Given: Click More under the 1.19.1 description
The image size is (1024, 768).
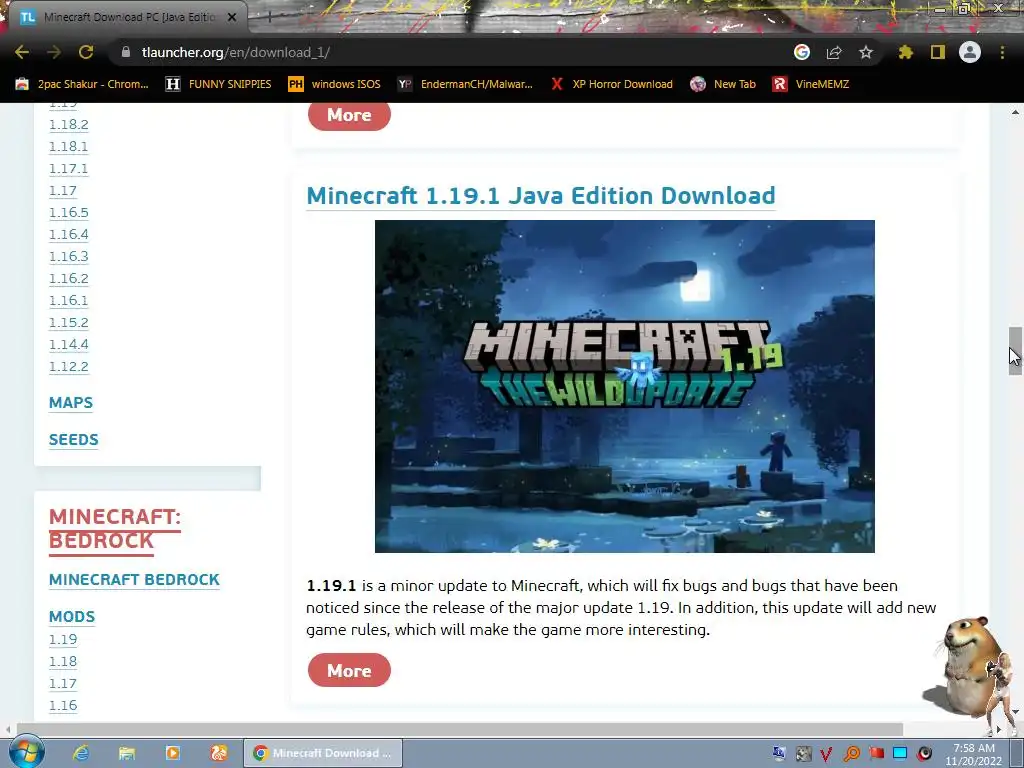Looking at the screenshot, I should tap(349, 671).
